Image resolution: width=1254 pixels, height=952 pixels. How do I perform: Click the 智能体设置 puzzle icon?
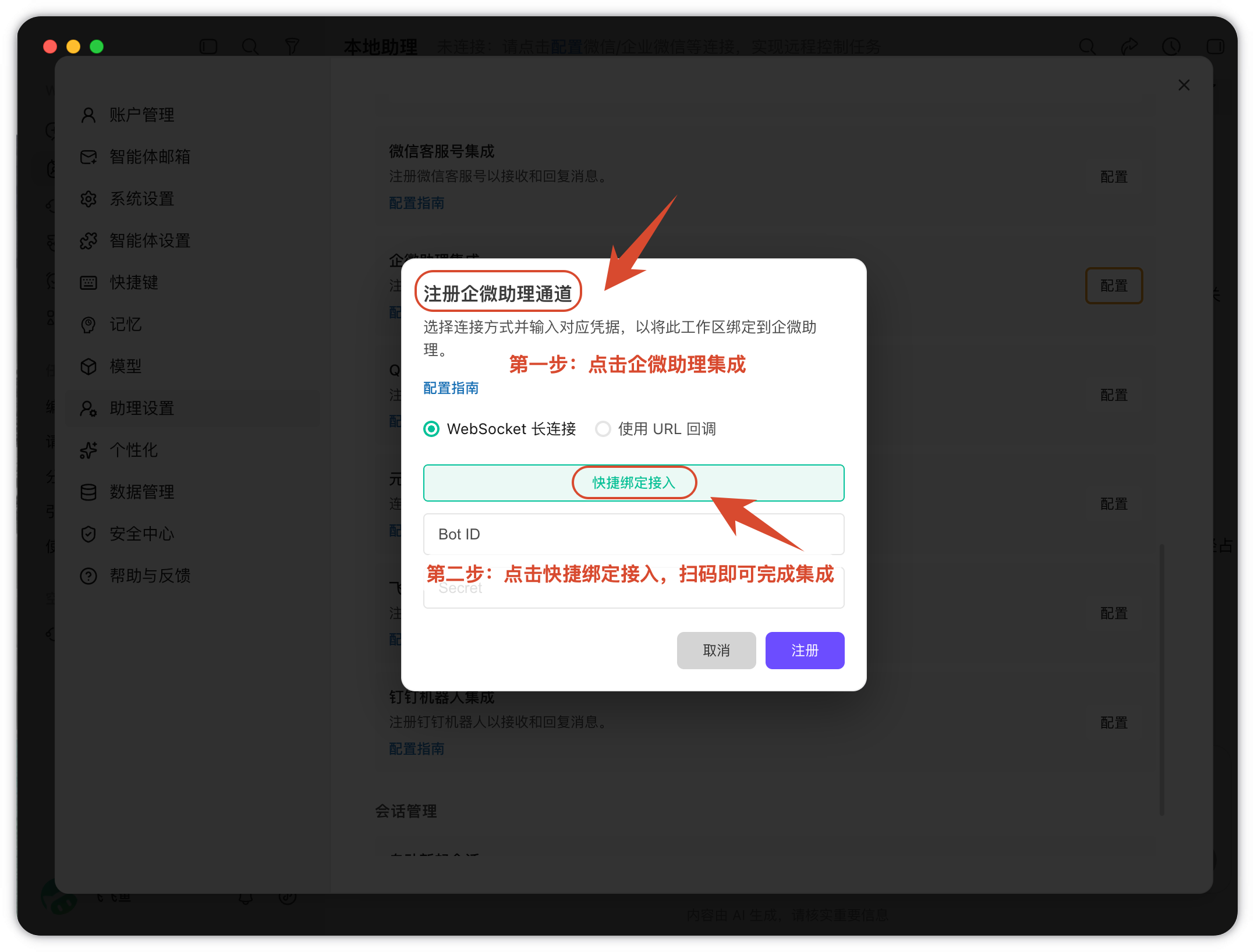coord(88,241)
